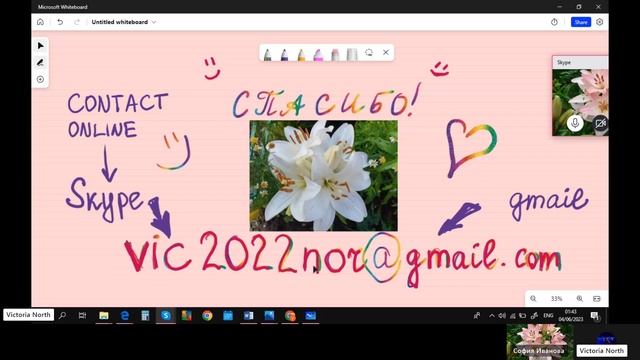Choose the lasso select tool
Viewport: 640px width, 360px height.
pyautogui.click(x=369, y=52)
